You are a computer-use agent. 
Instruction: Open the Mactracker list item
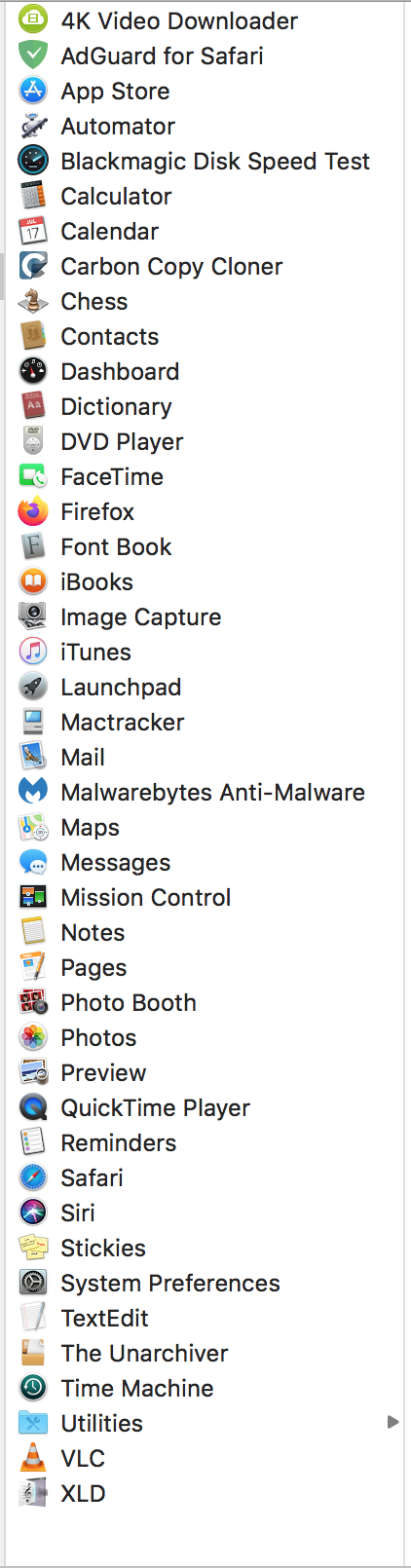coord(205,722)
